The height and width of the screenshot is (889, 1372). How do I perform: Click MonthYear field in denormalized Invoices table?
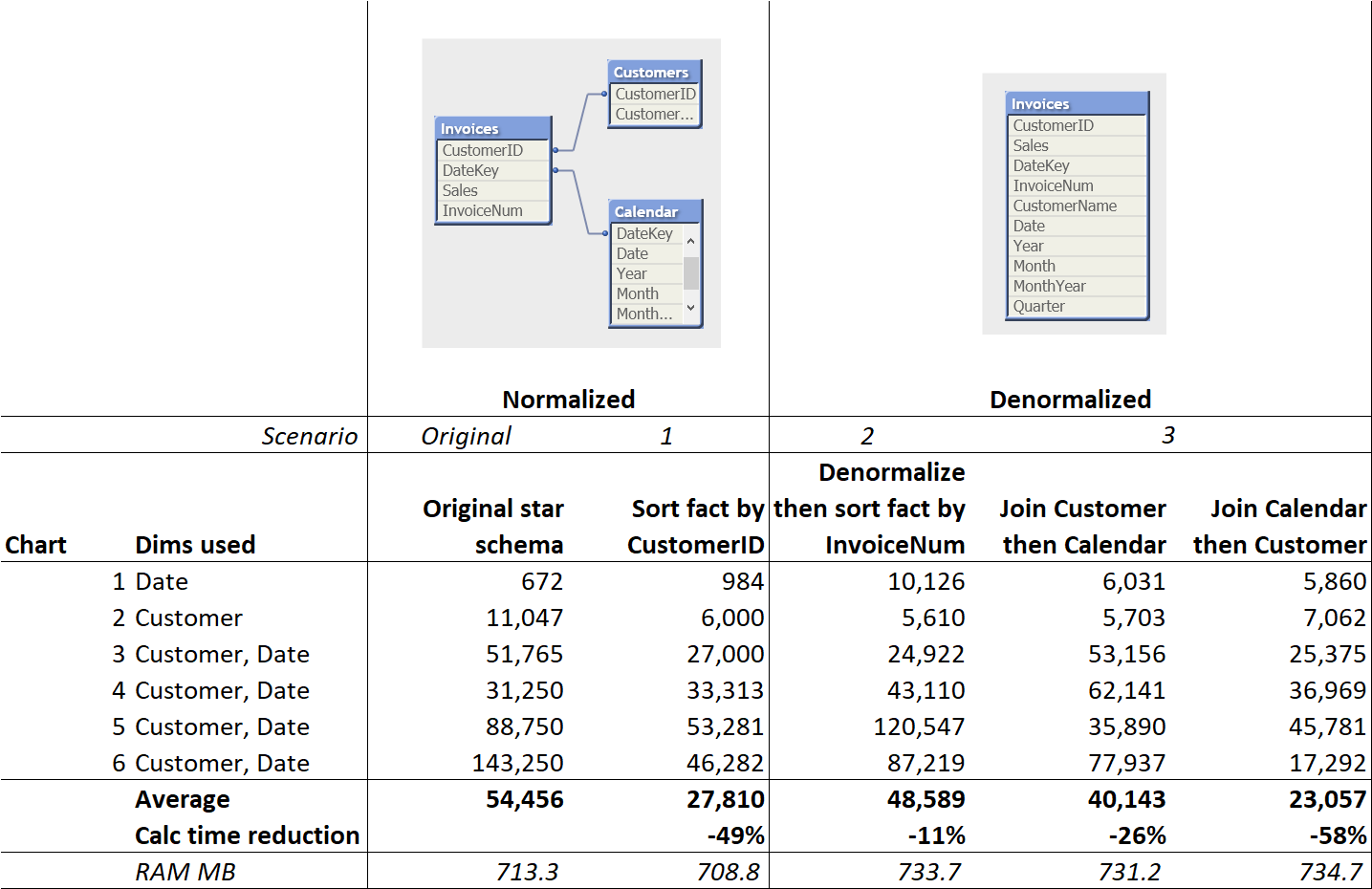[1078, 286]
